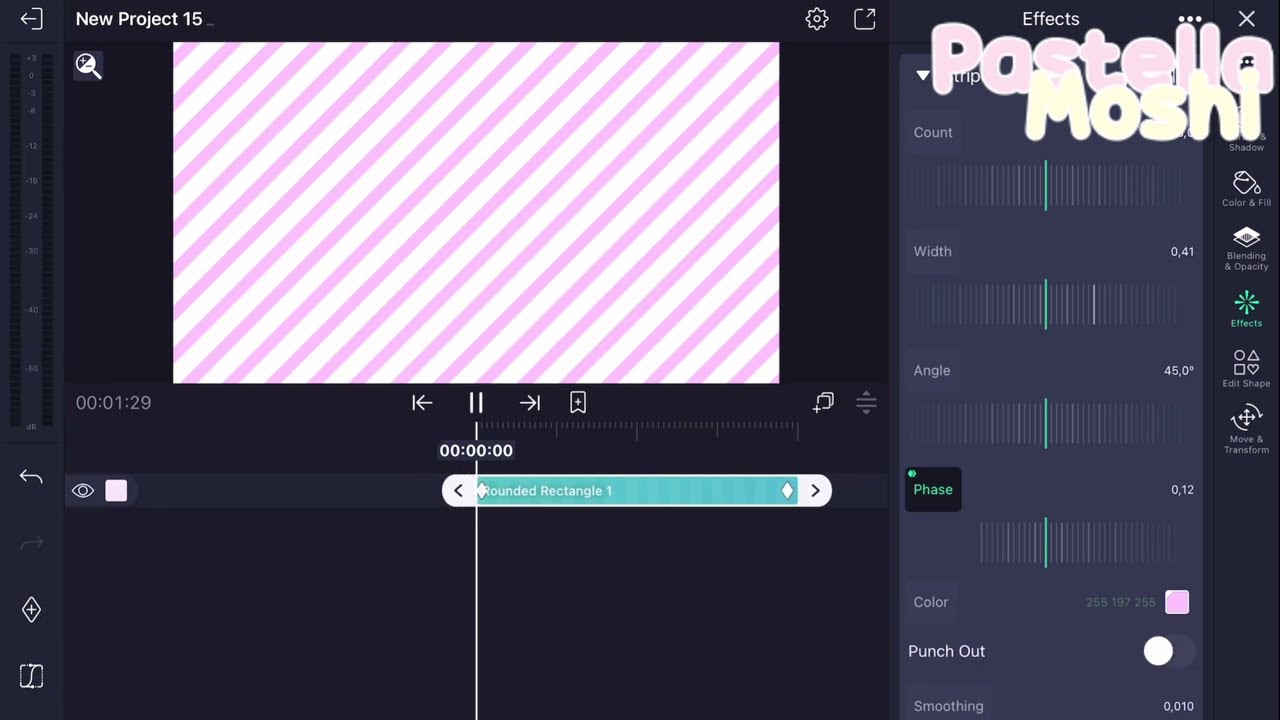Screen dimensions: 1280x720
Task: Click the Width value 0,41
Action: (1182, 252)
